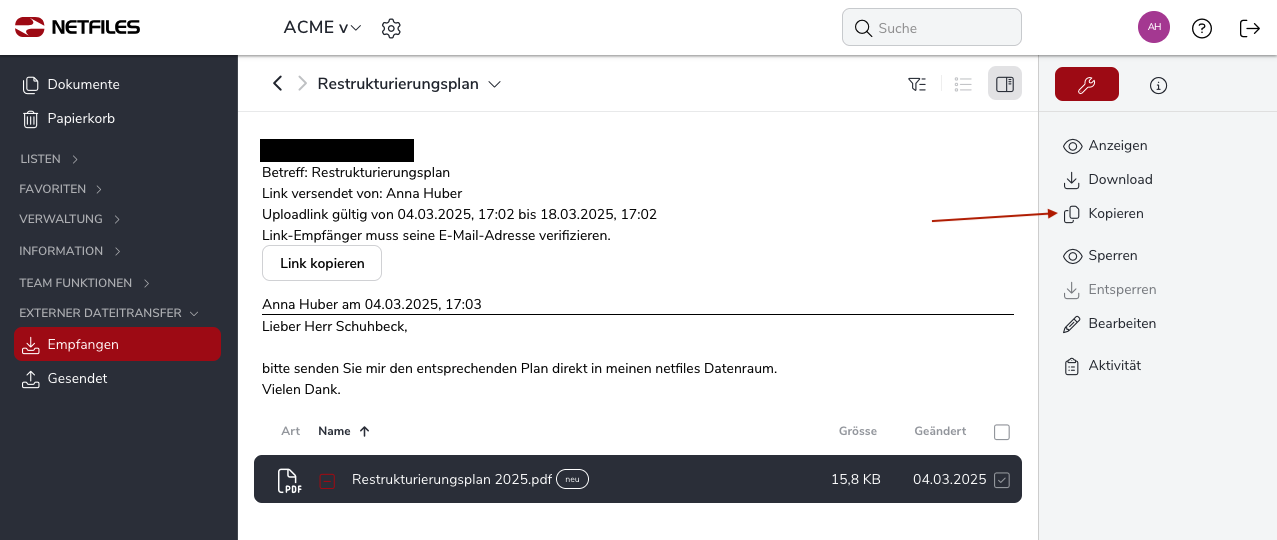This screenshot has height=540, width=1277.
Task: Sort by the Name column header
Action: 334,432
